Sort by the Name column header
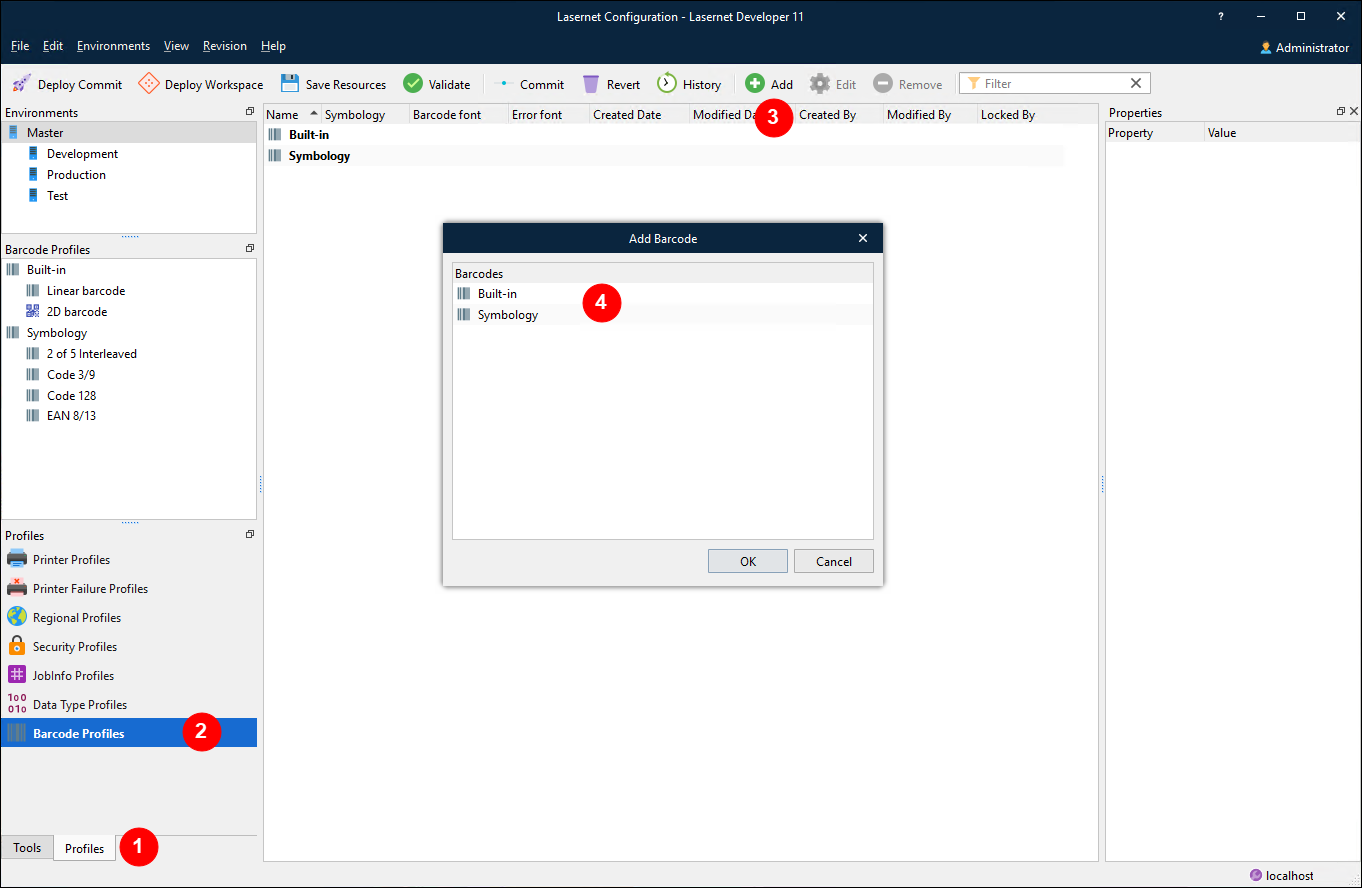The height and width of the screenshot is (888, 1362). click(292, 114)
